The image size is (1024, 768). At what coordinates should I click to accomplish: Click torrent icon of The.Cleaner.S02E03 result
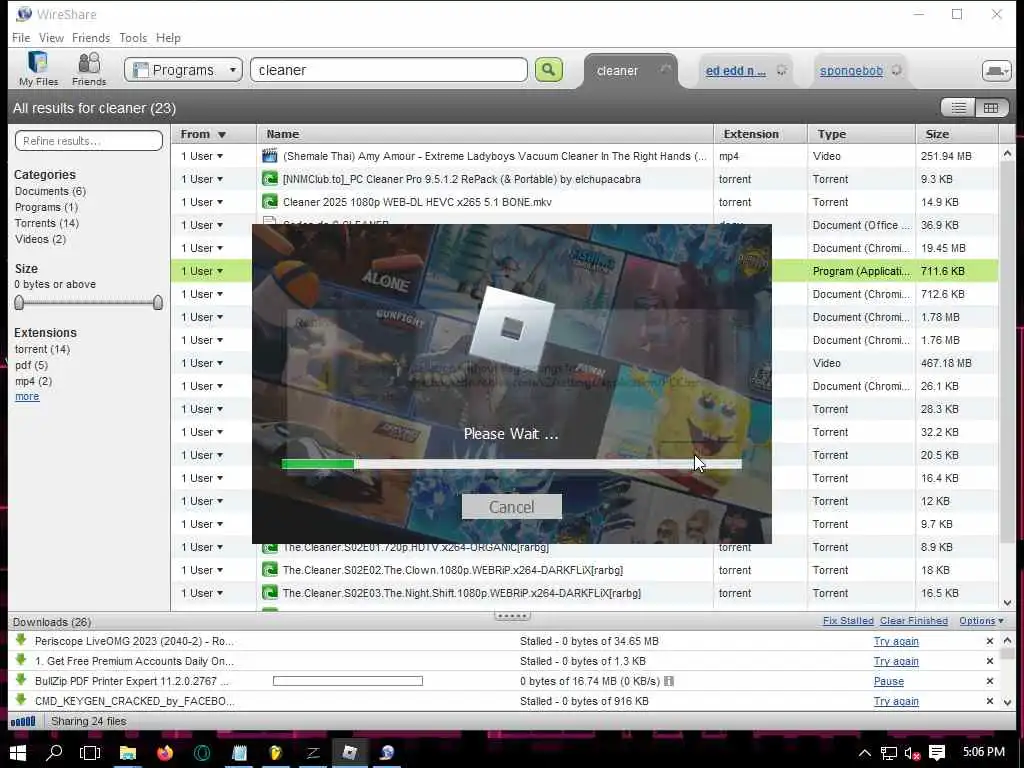tap(270, 593)
